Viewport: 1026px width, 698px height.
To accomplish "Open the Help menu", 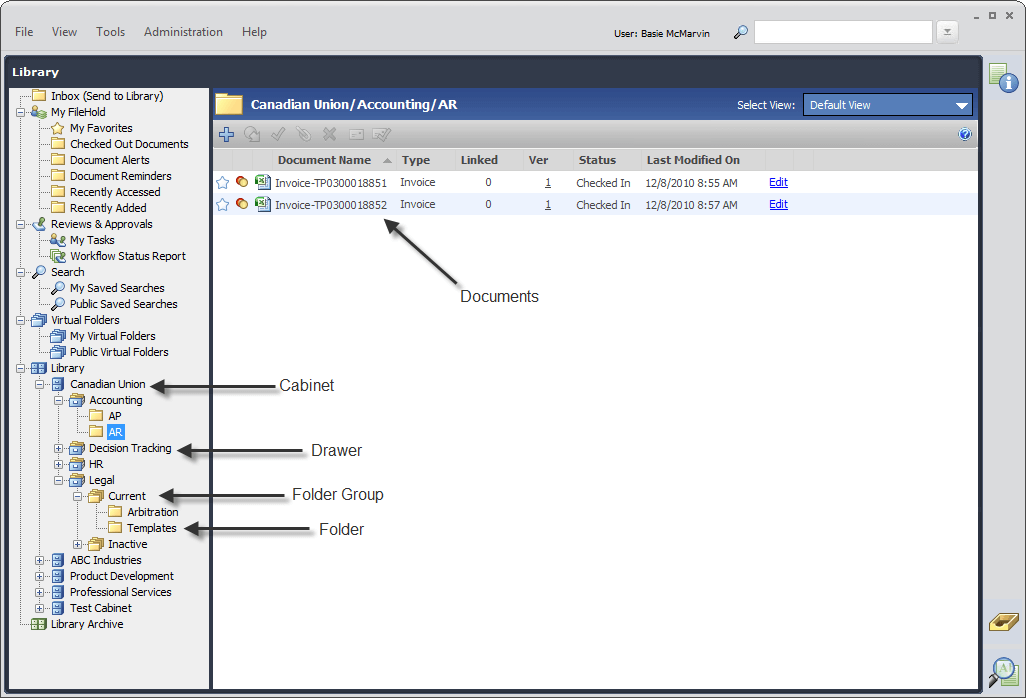I will coord(254,32).
